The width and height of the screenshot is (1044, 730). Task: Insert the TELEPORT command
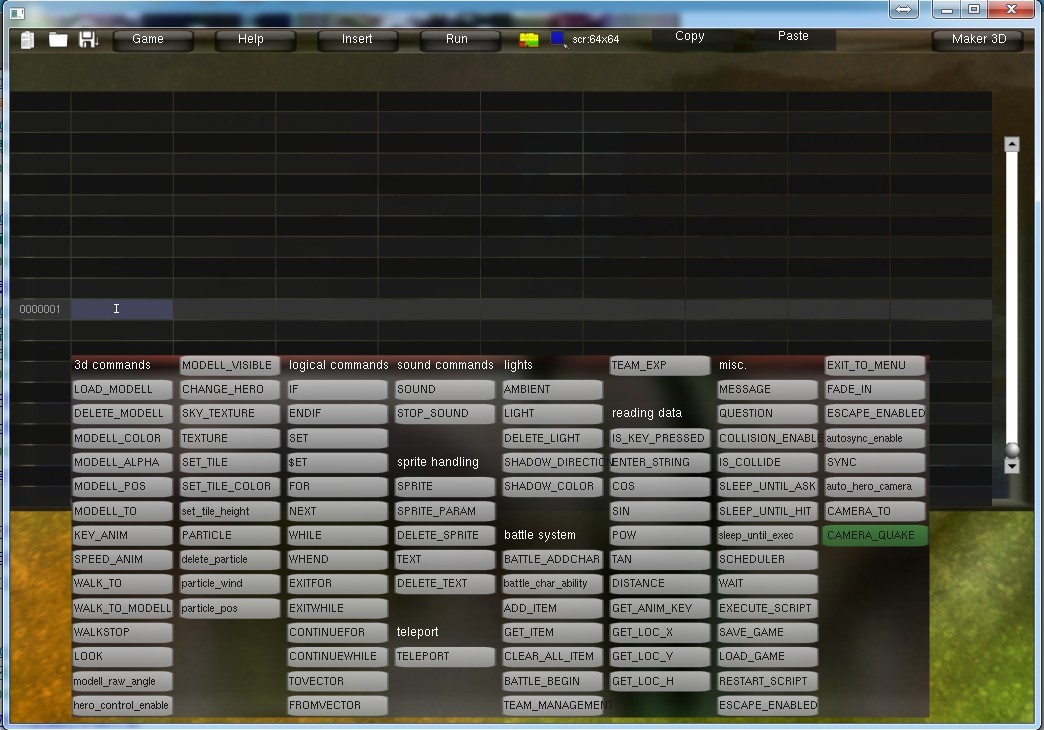(x=445, y=657)
